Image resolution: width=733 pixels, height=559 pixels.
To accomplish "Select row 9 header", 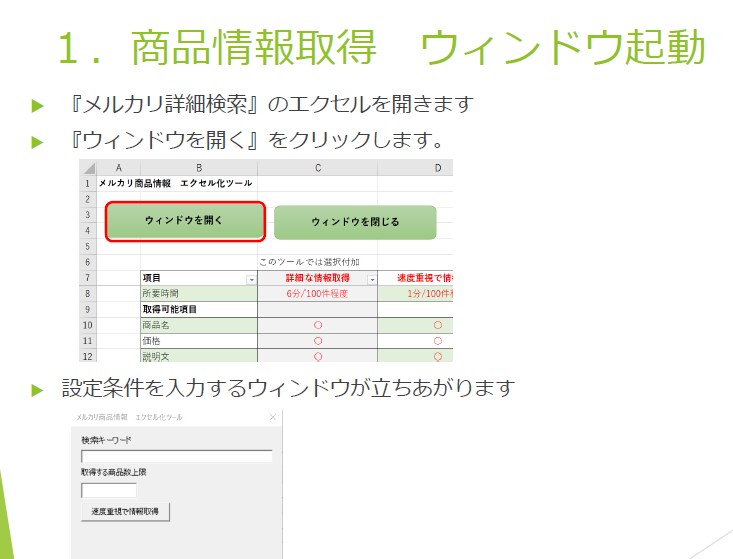I will (x=88, y=309).
